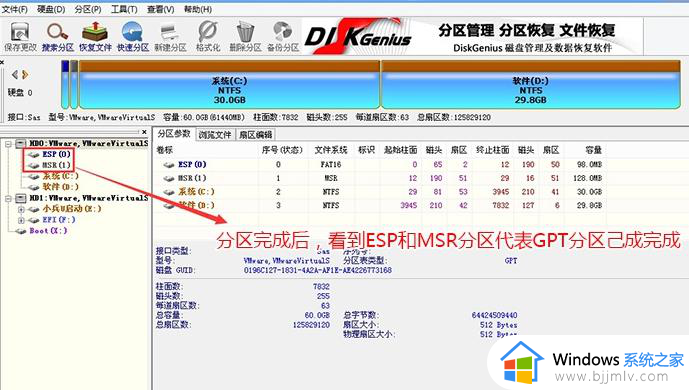Click the 新建分区 new partition icon
This screenshot has width=689, height=390.
coord(170,36)
